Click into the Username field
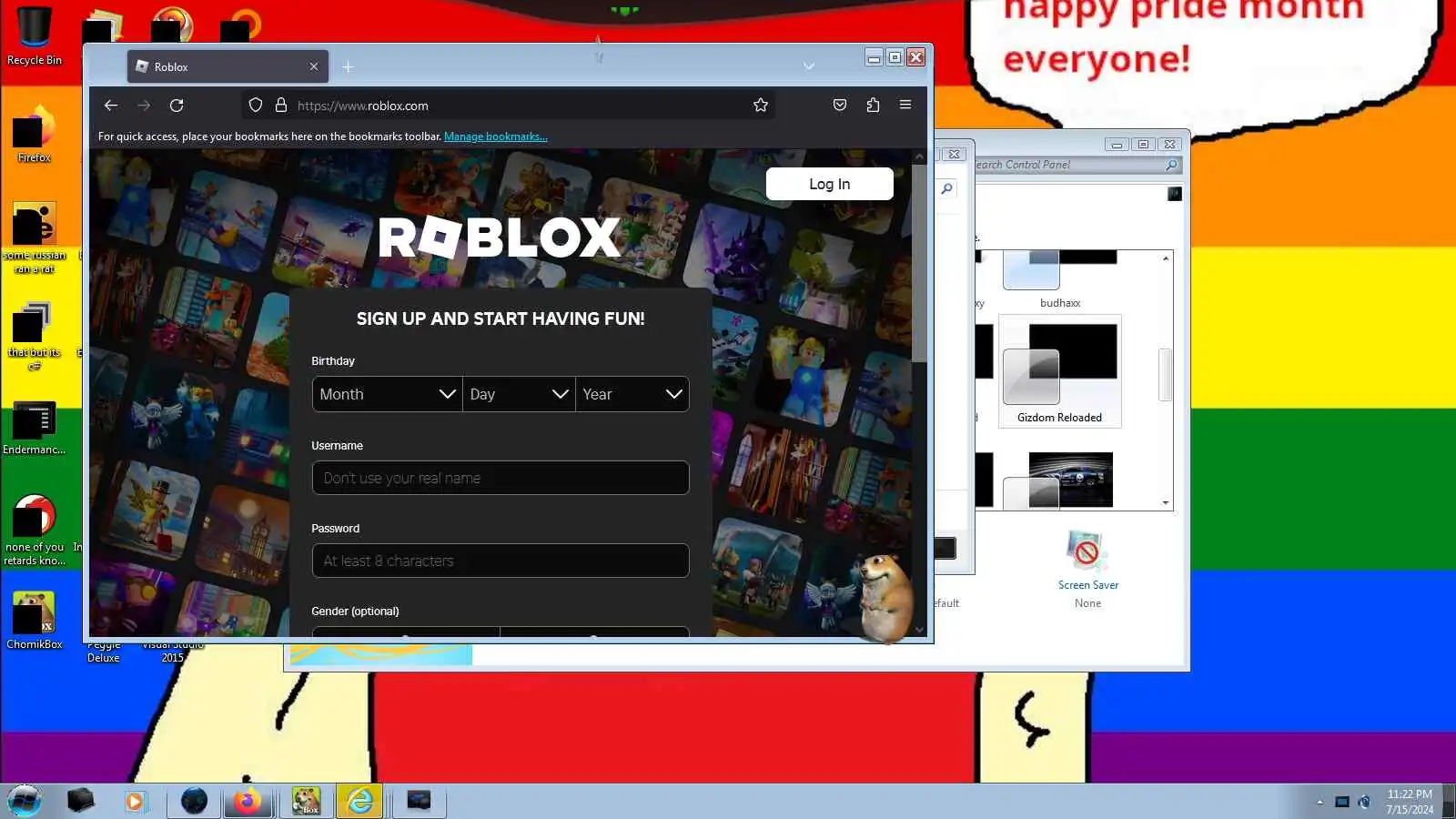The image size is (1456, 819). pos(500,478)
